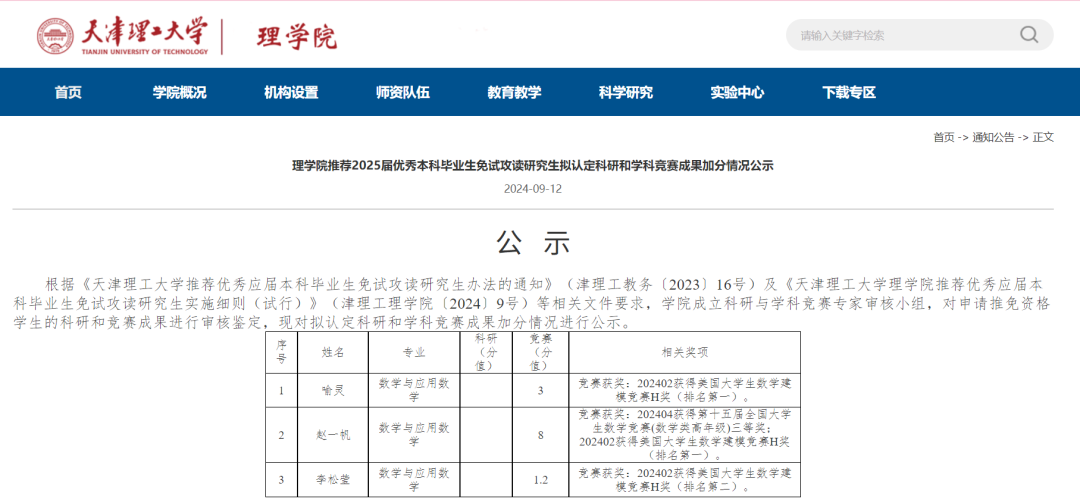
Task: Click the 公示 heading
Action: click(534, 242)
